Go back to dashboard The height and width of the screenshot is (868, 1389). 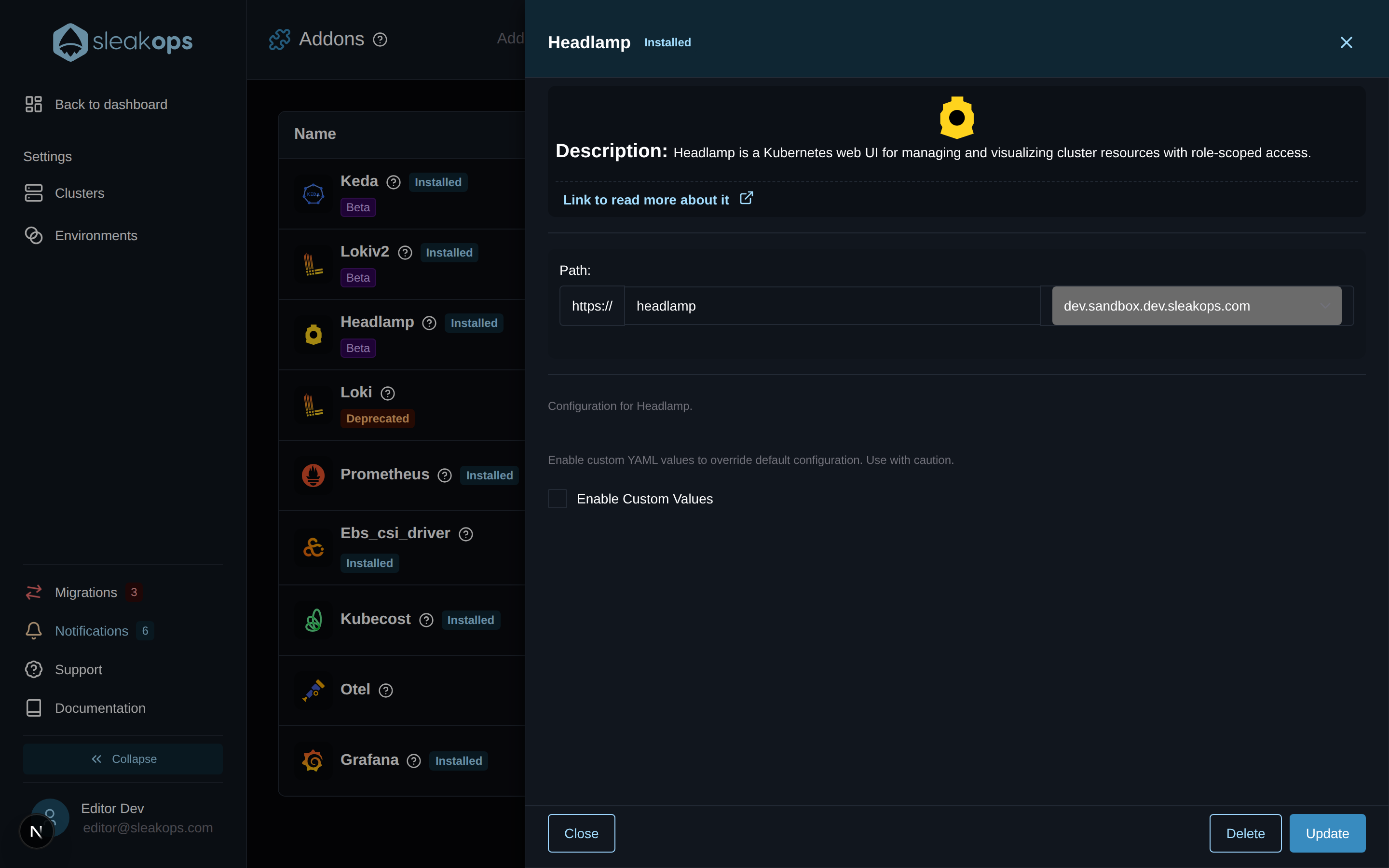pyautogui.click(x=96, y=105)
